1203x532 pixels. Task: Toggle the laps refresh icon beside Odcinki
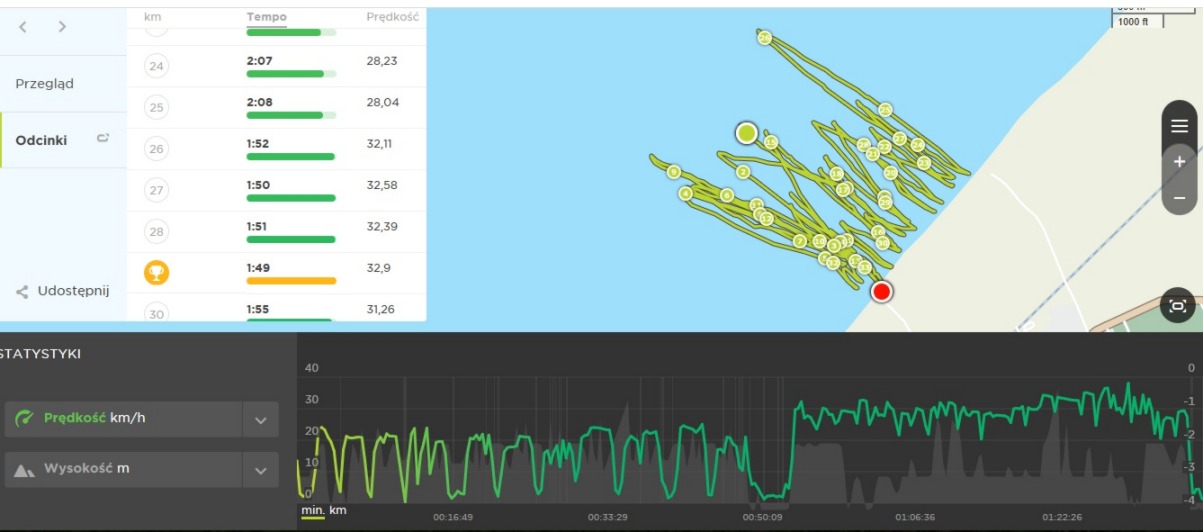coord(102,140)
